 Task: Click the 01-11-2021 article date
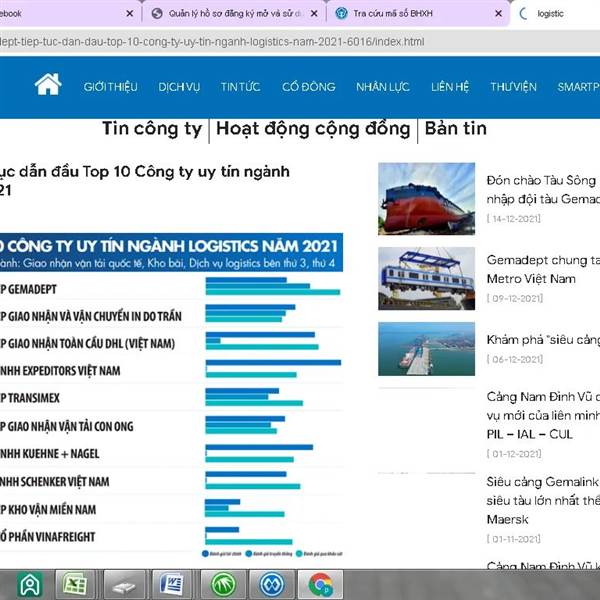(514, 539)
